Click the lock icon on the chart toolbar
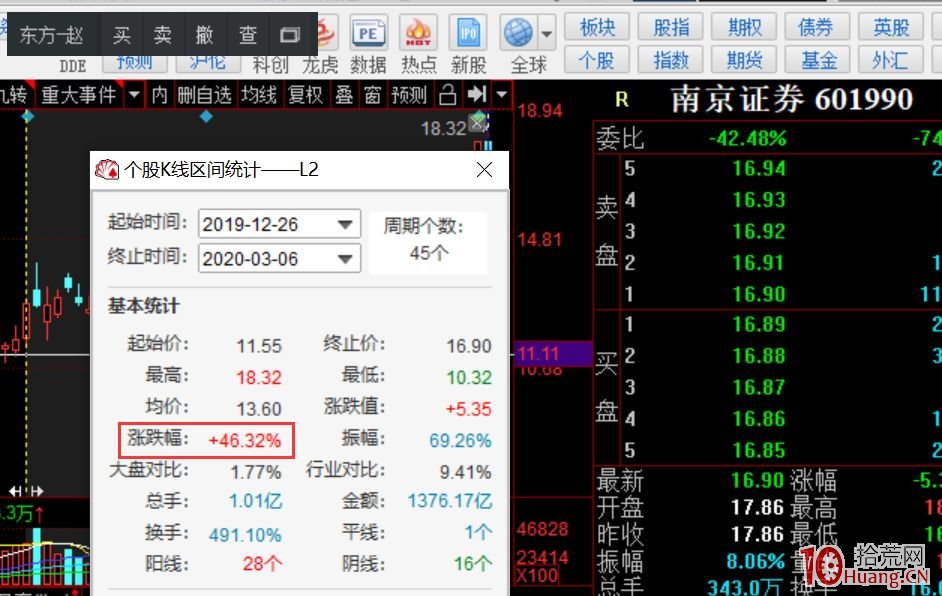 (x=447, y=94)
